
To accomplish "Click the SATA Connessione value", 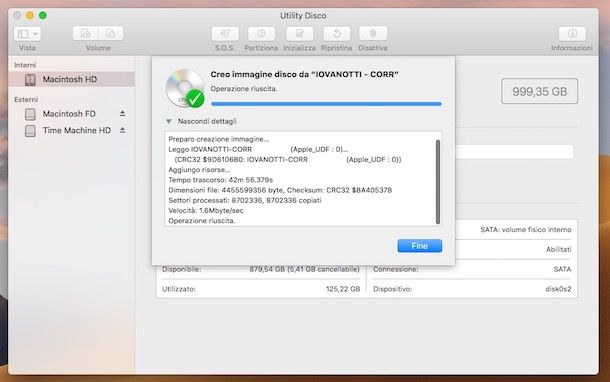I will (562, 269).
